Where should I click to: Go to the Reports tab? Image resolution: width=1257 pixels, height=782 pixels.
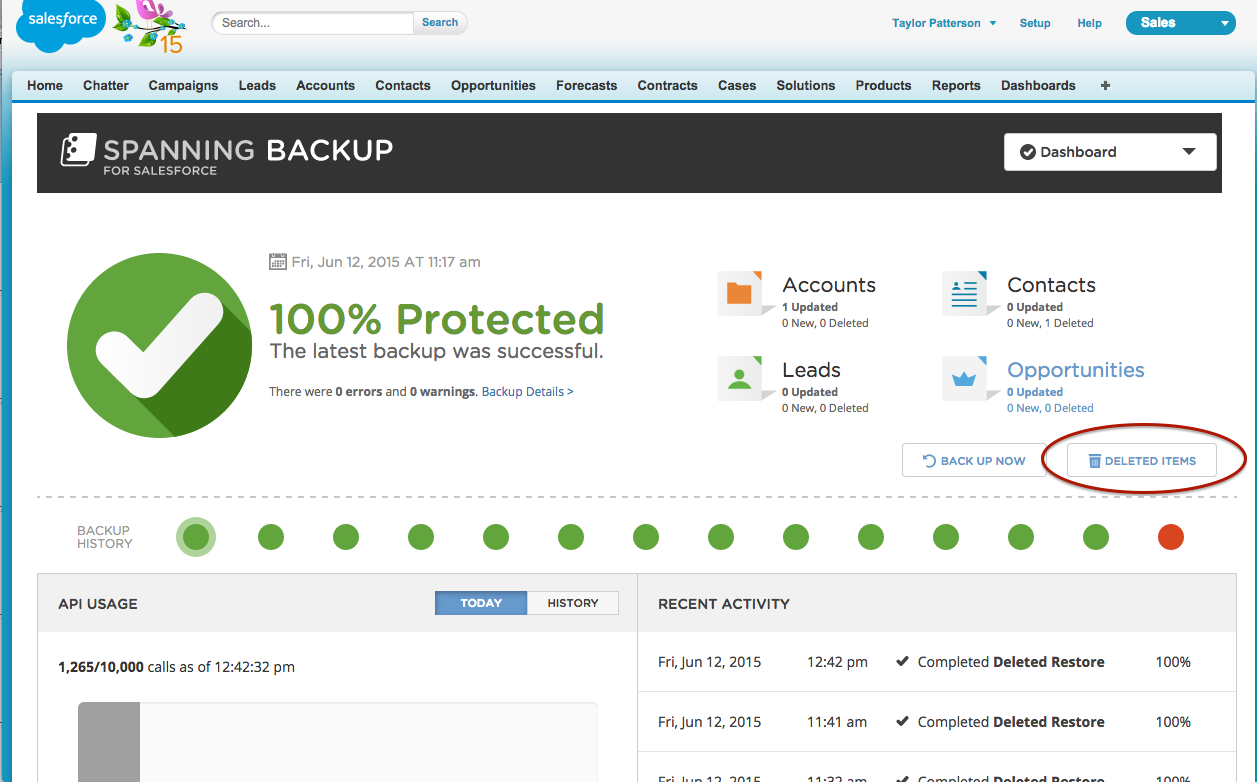click(x=955, y=86)
